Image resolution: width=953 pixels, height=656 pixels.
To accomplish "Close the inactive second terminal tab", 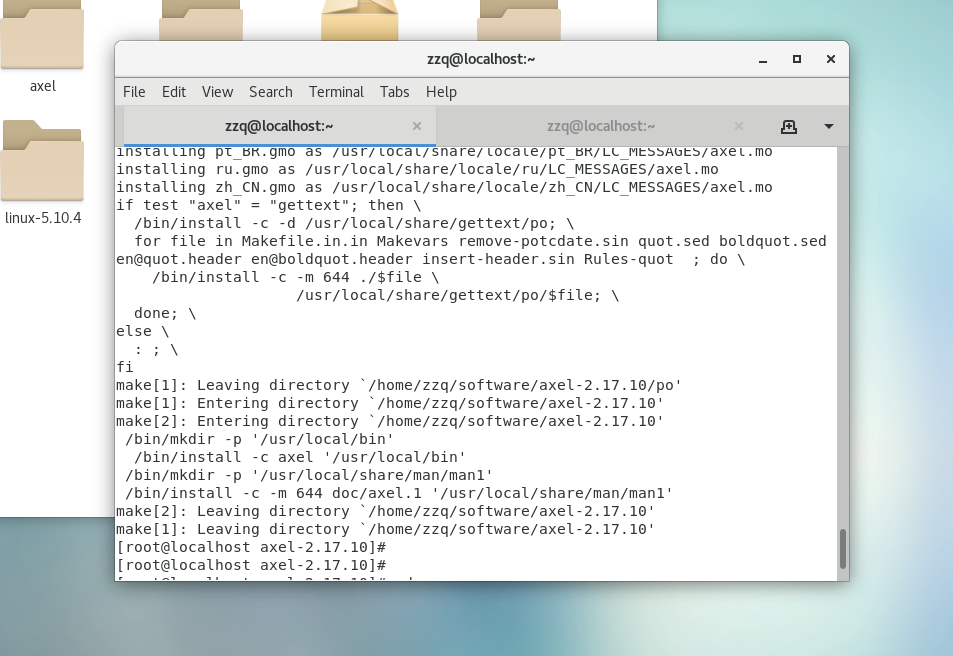I will [739, 126].
